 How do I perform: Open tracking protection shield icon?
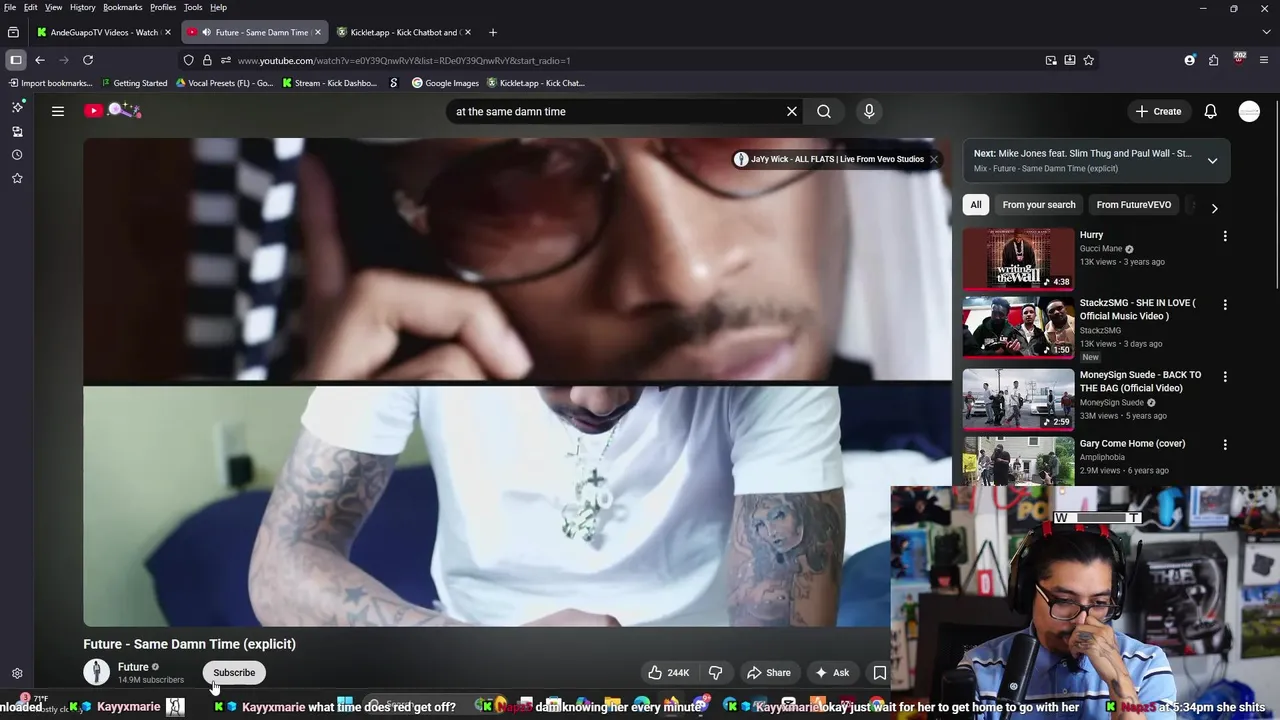click(x=188, y=60)
